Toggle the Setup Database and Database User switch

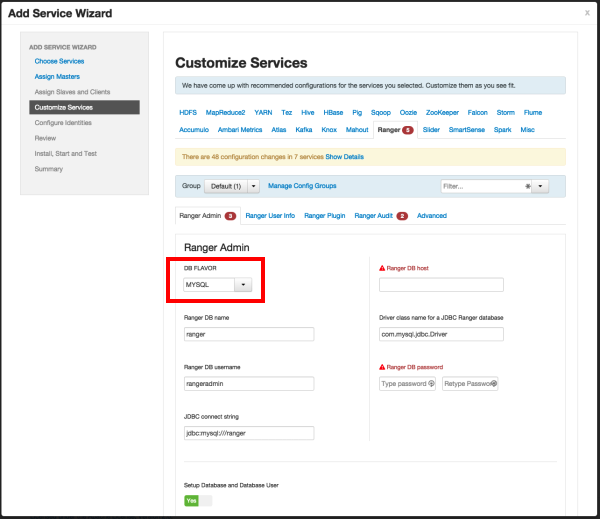tap(198, 501)
